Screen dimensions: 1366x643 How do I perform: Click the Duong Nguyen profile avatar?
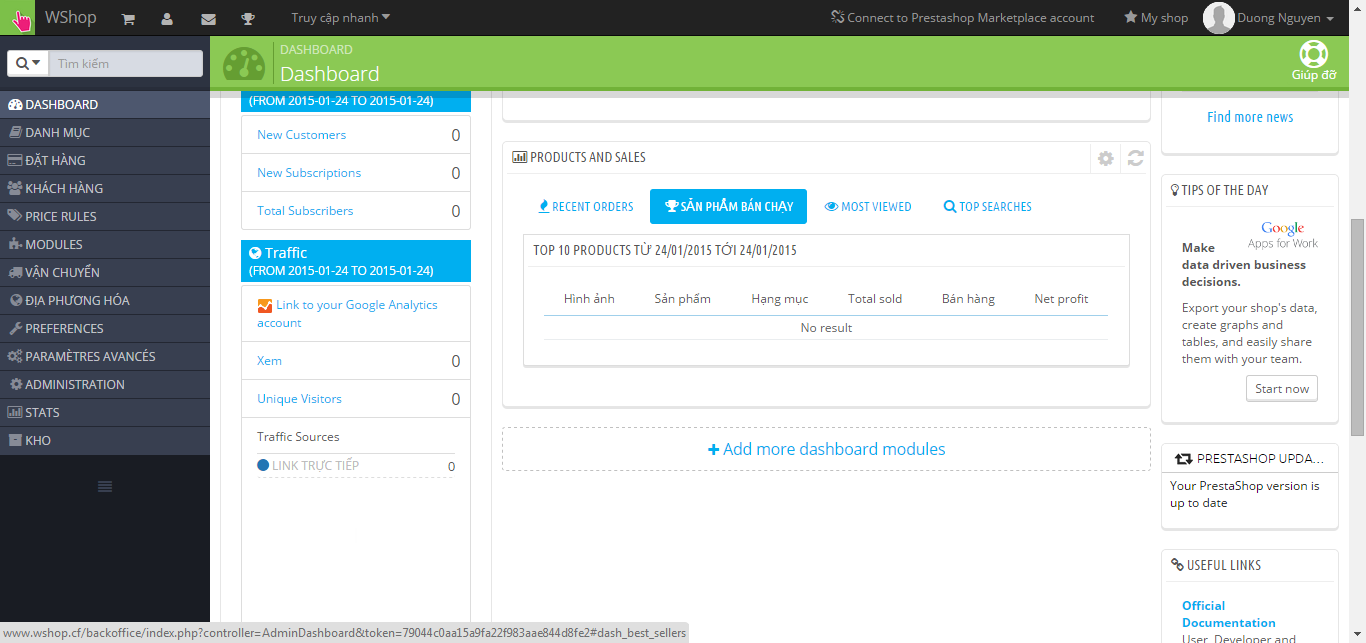pyautogui.click(x=1218, y=18)
